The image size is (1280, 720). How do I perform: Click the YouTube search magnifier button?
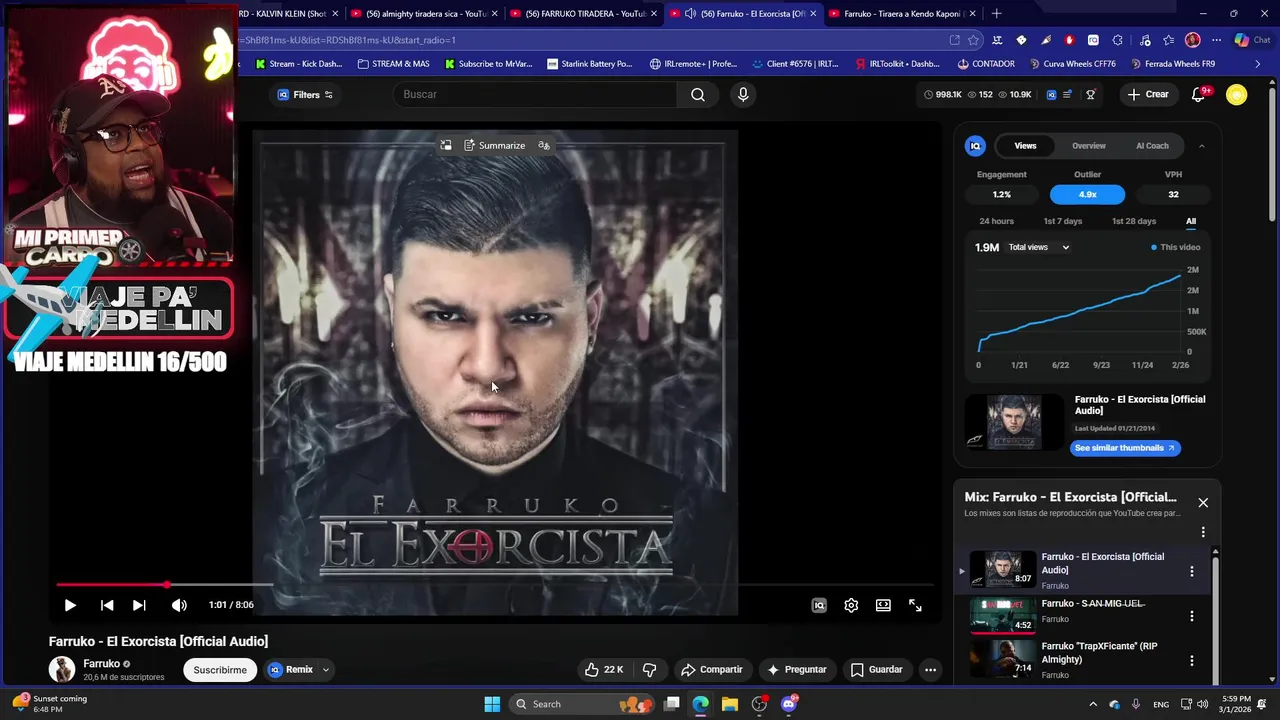tap(698, 94)
